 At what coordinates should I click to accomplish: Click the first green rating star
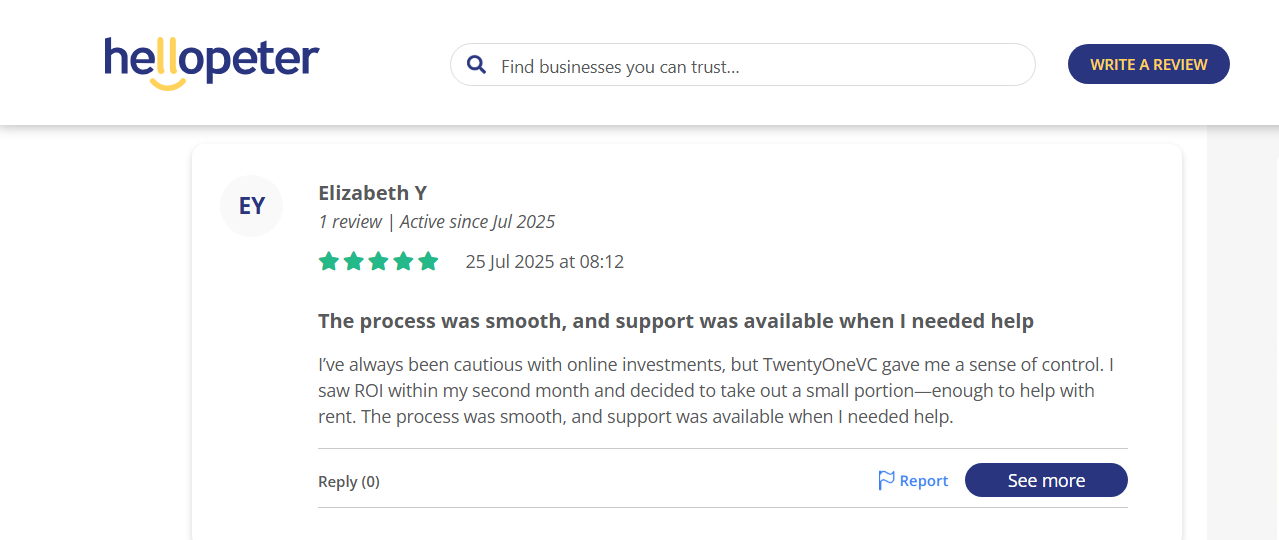(328, 262)
